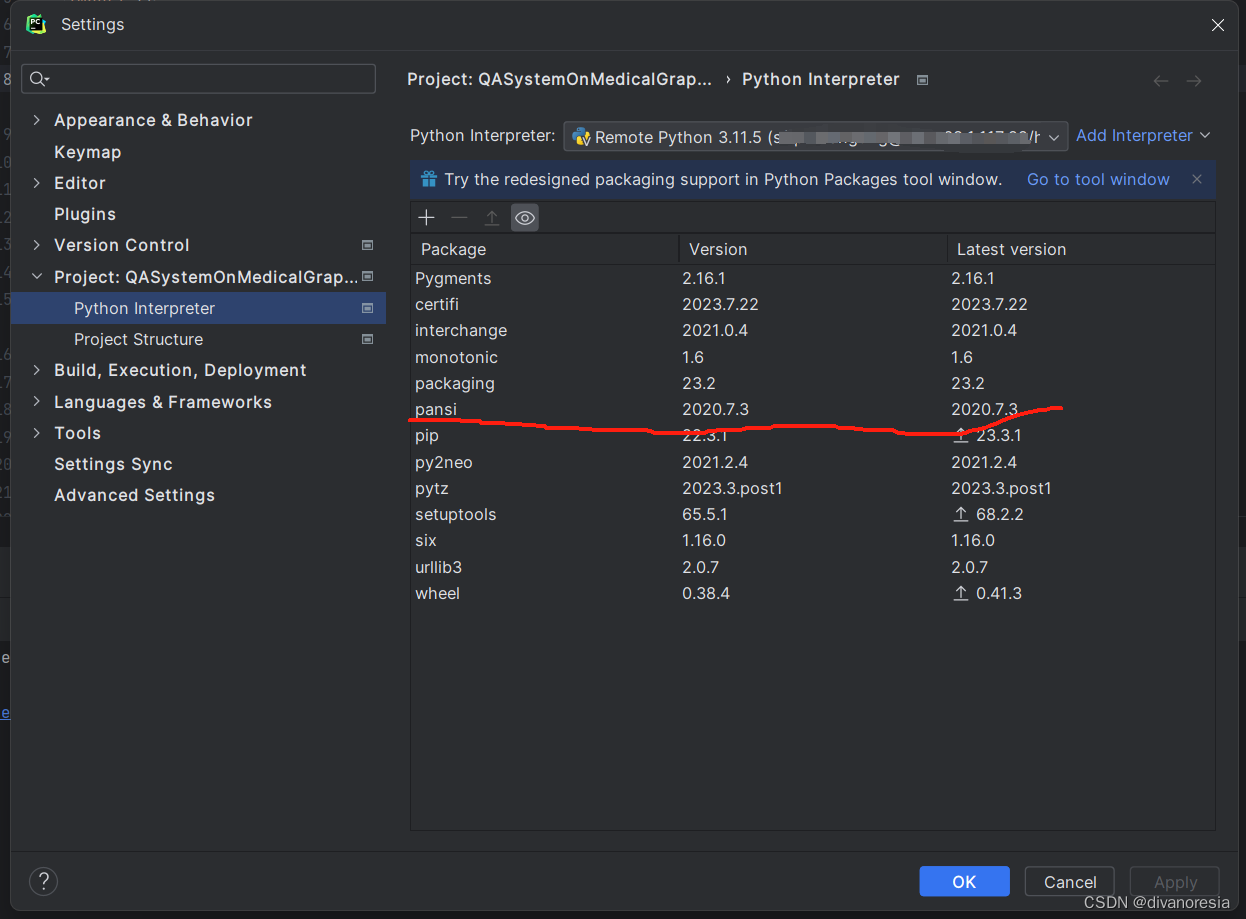Open the Plugins settings page
The height and width of the screenshot is (919, 1246).
pos(85,214)
